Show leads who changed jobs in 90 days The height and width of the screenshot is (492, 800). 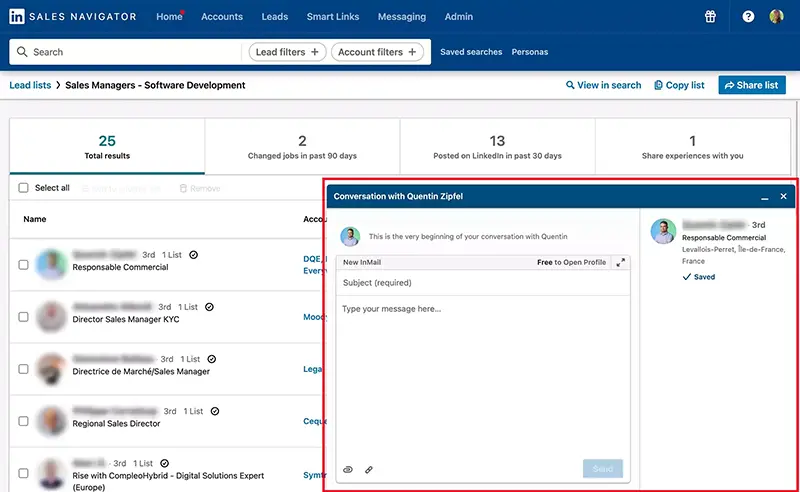[x=302, y=146]
